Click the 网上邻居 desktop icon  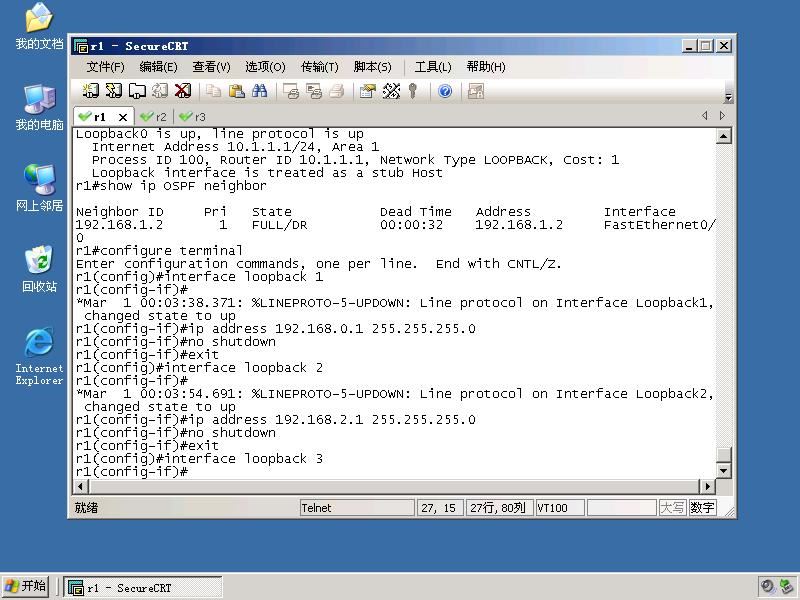click(39, 188)
